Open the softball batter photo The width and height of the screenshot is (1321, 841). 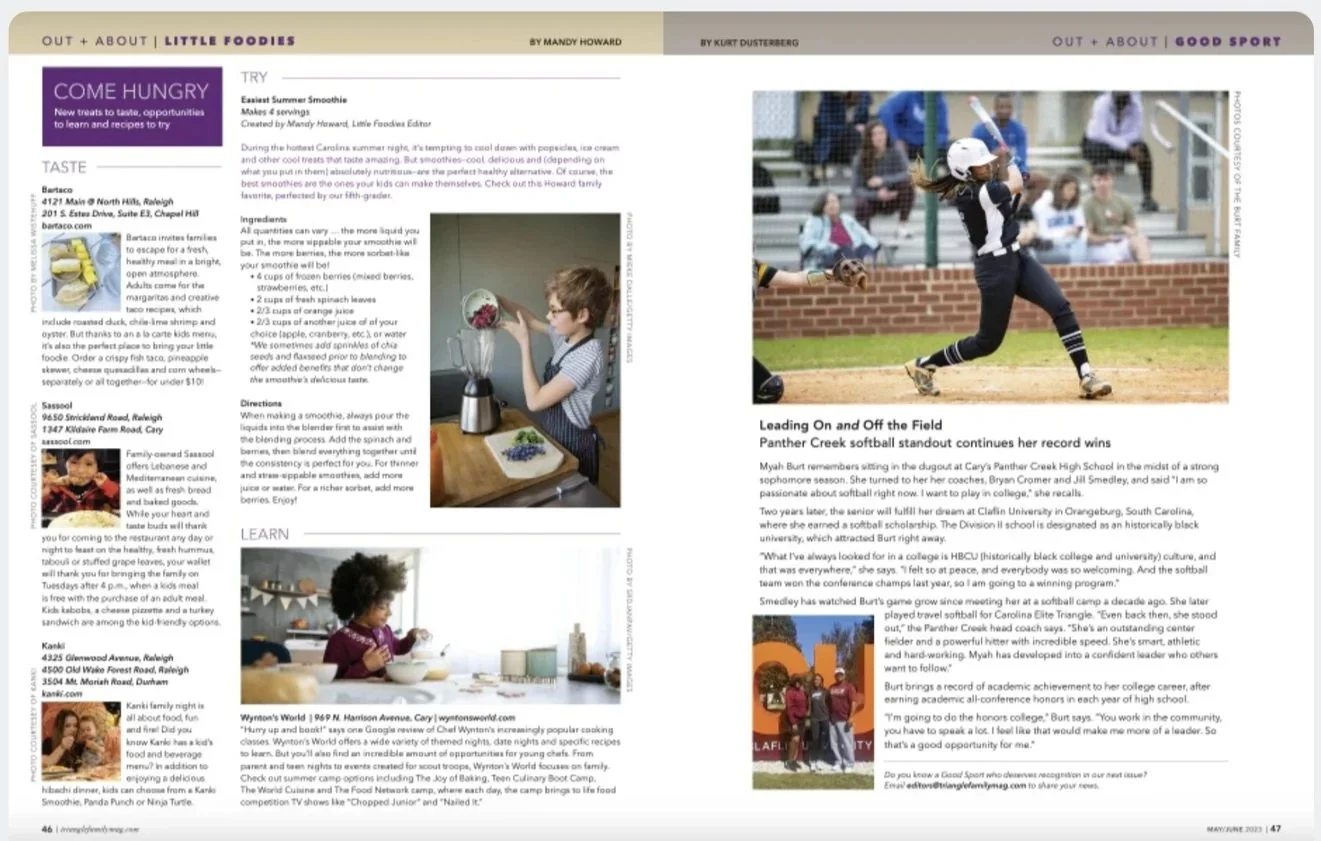click(990, 247)
